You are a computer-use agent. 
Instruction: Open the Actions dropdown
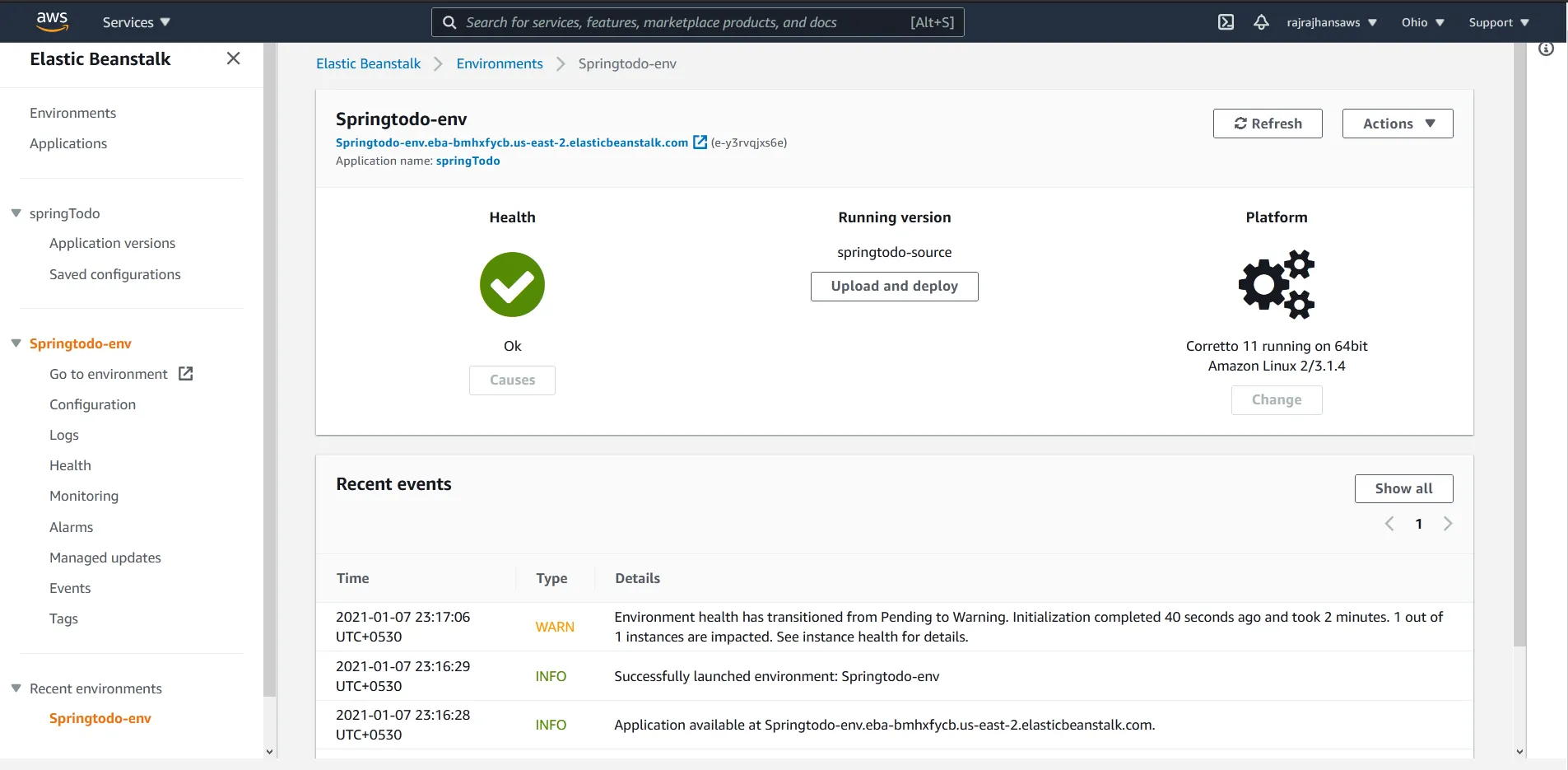[1396, 123]
